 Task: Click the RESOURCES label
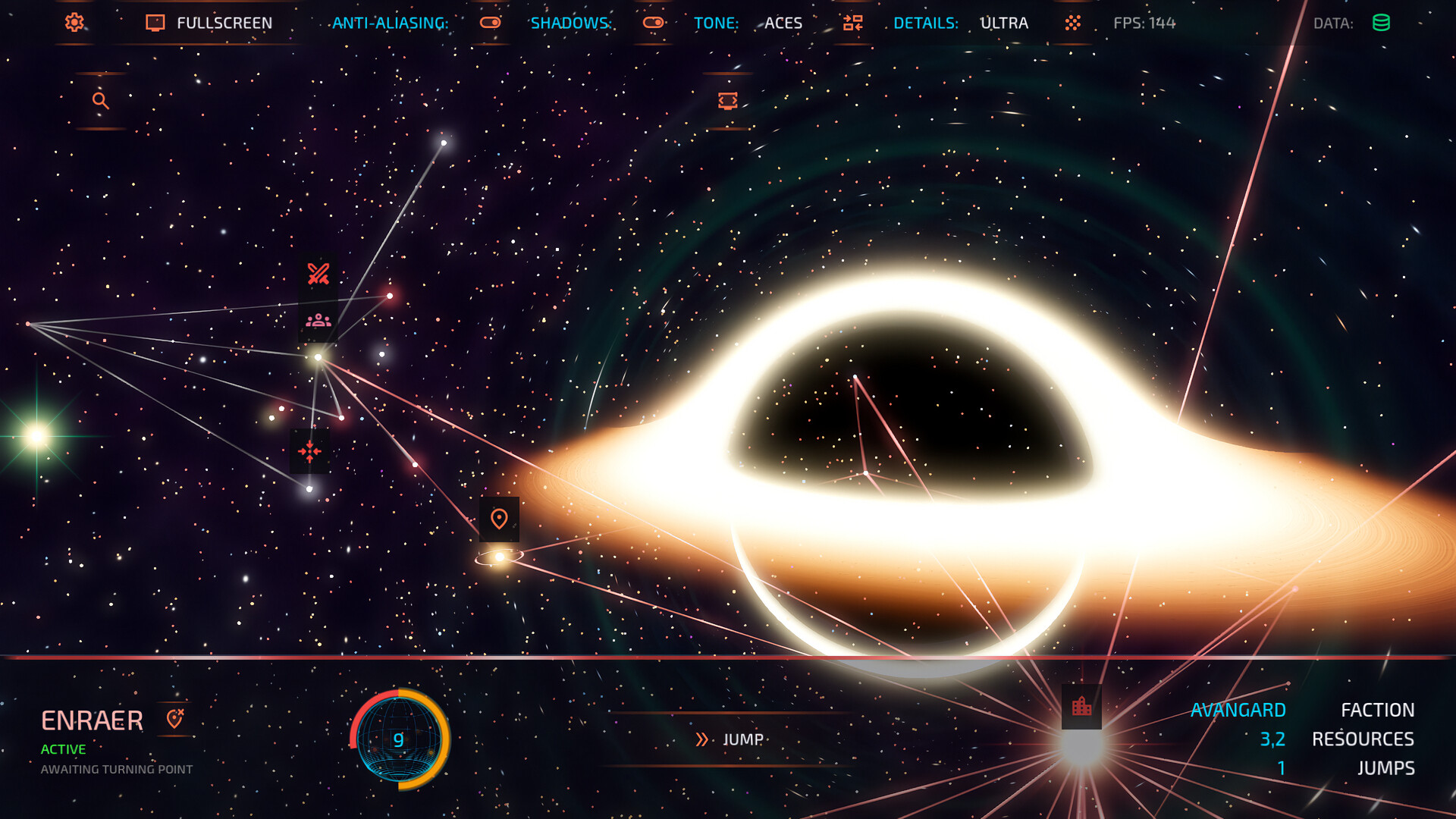1363,739
